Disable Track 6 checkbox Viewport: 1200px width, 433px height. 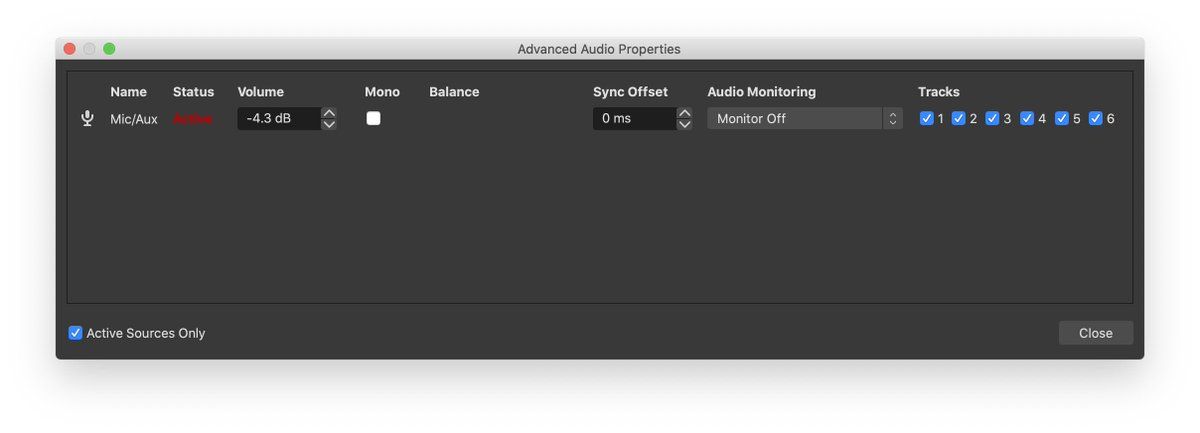tap(1095, 118)
